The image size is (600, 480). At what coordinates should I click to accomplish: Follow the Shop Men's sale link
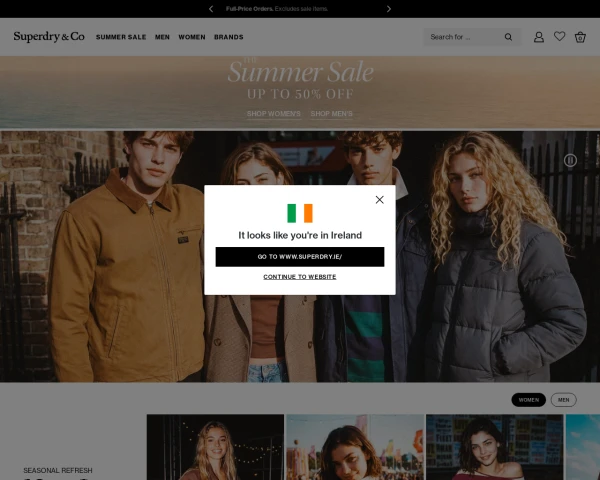pos(331,114)
